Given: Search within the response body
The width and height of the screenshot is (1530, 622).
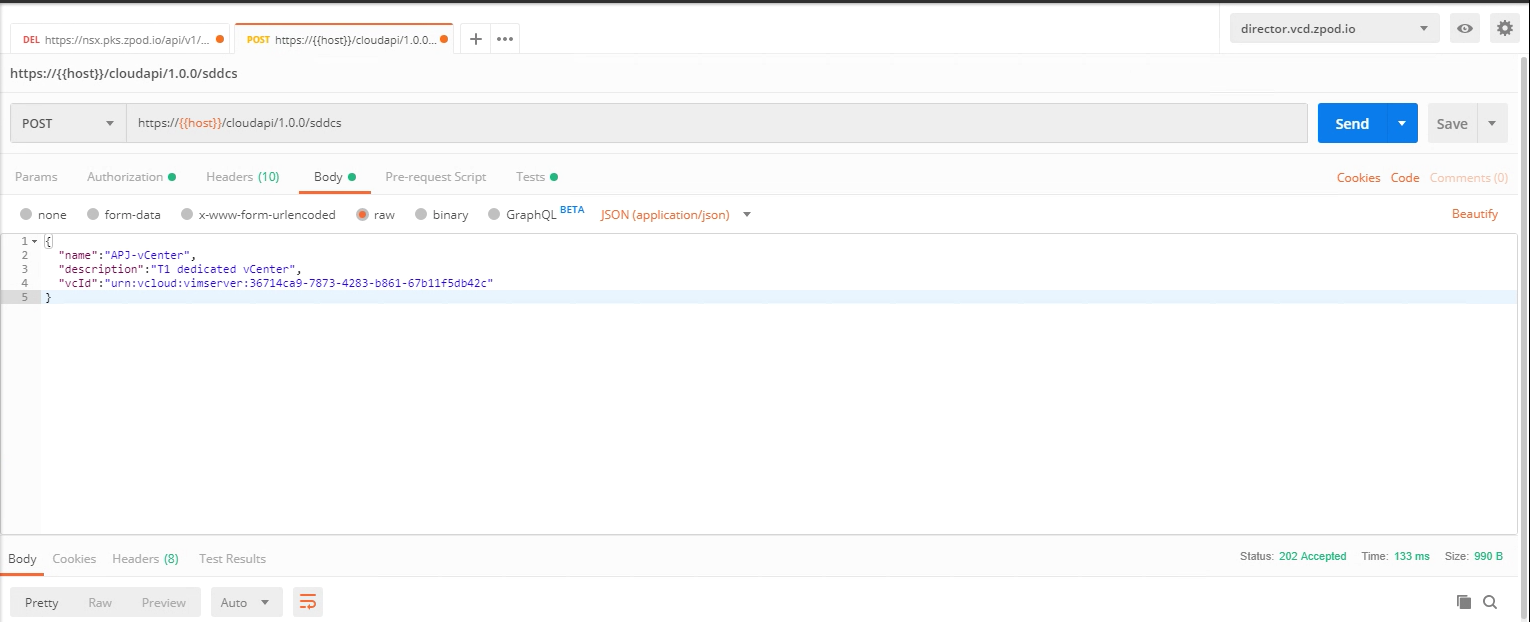Looking at the screenshot, I should pyautogui.click(x=1490, y=602).
